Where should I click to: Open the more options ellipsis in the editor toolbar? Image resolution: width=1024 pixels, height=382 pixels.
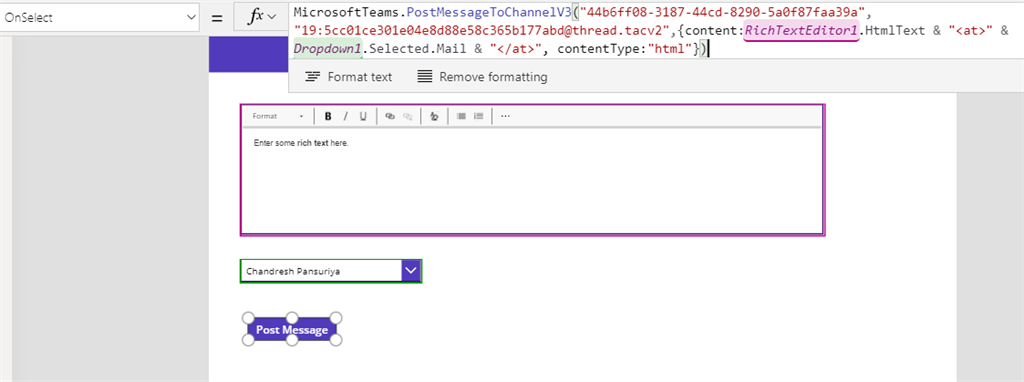[505, 116]
